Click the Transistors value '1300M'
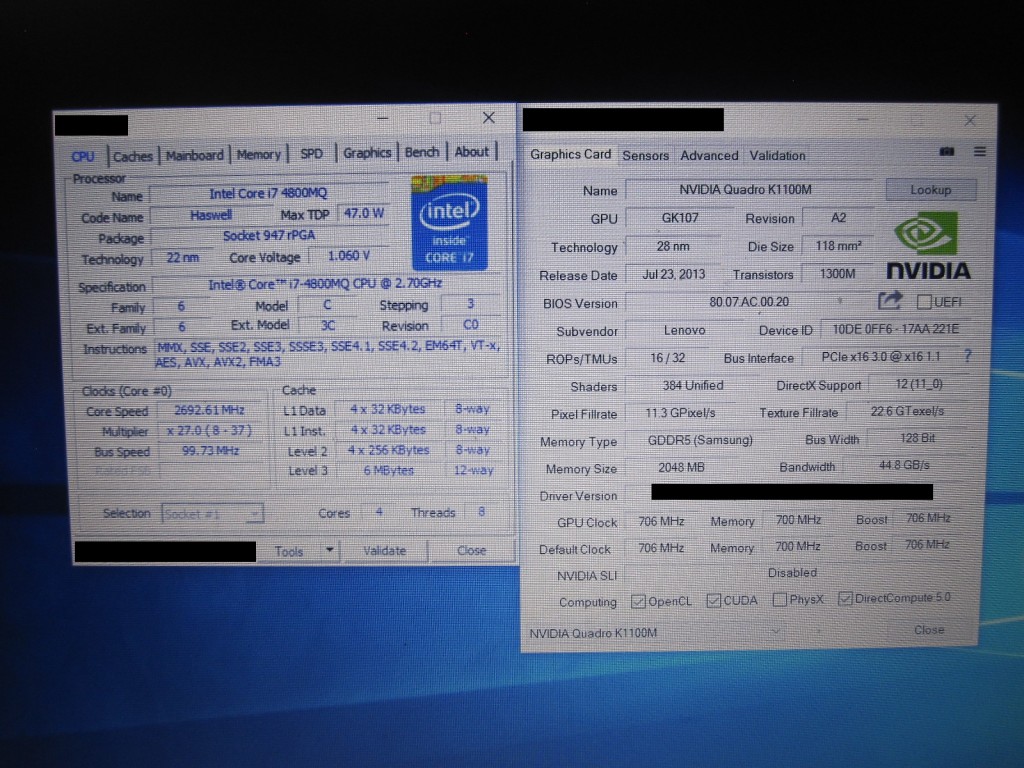Screen dimensions: 1024x768 [x=837, y=274]
